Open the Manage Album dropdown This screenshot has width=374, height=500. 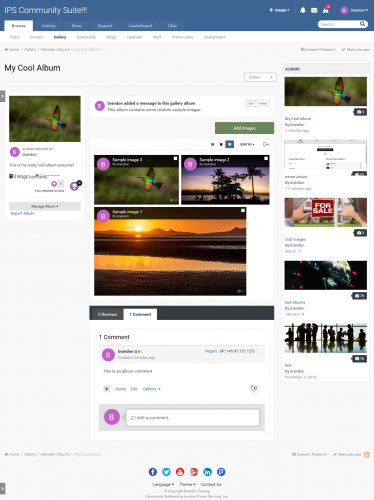coord(45,206)
